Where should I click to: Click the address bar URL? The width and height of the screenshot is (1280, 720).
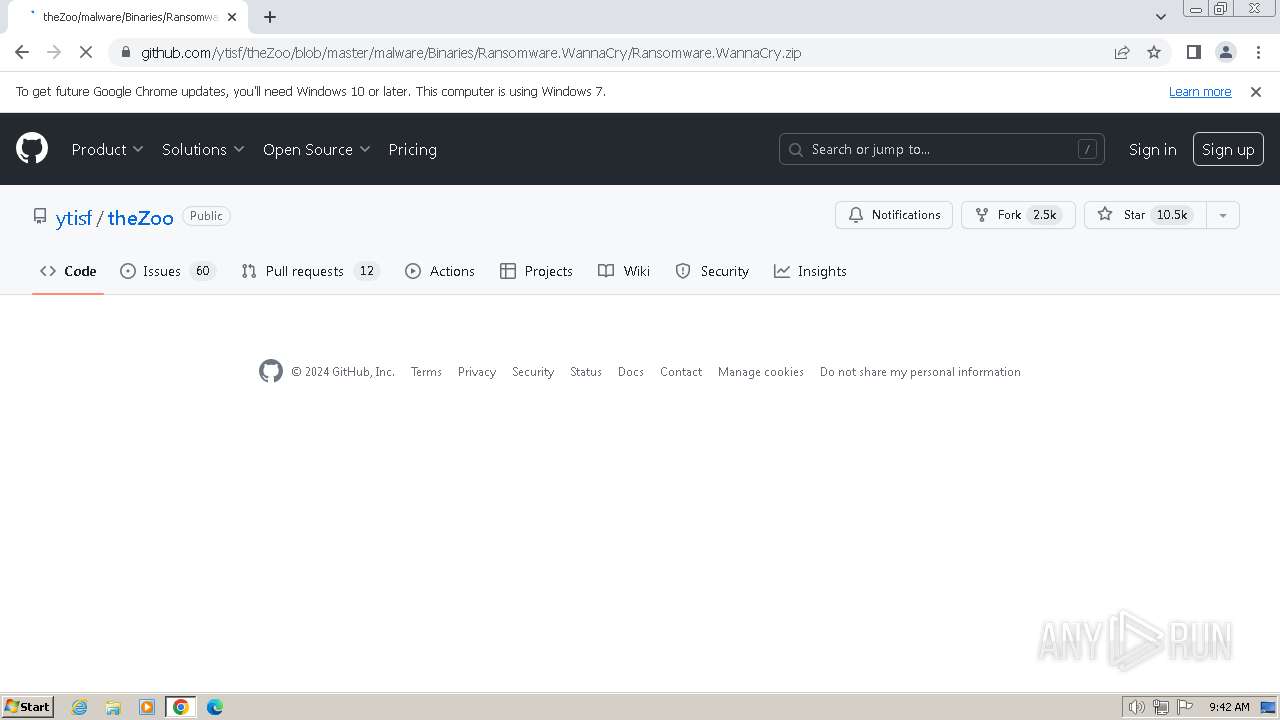470,52
